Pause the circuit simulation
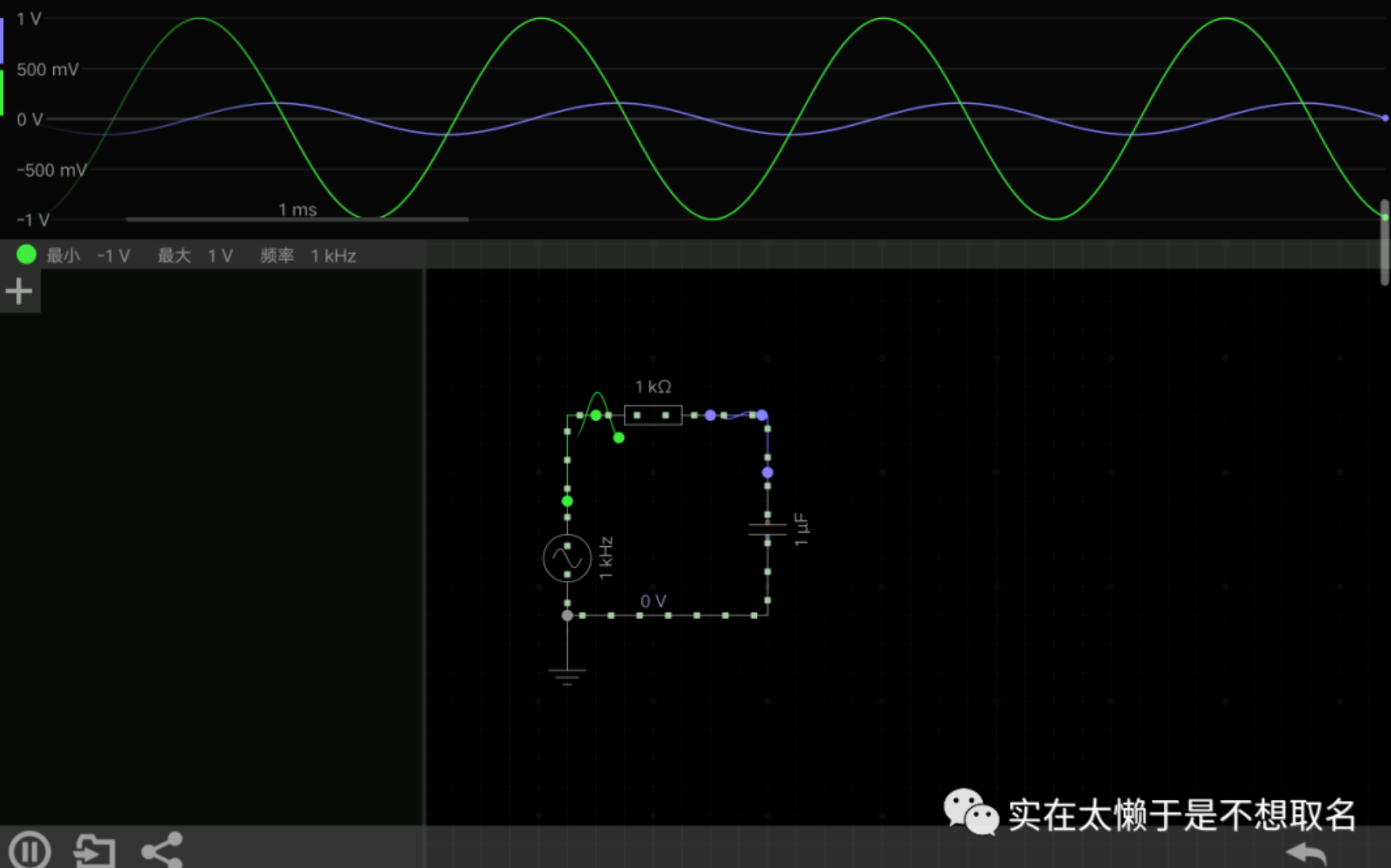Viewport: 1391px width, 868px height. 30,851
